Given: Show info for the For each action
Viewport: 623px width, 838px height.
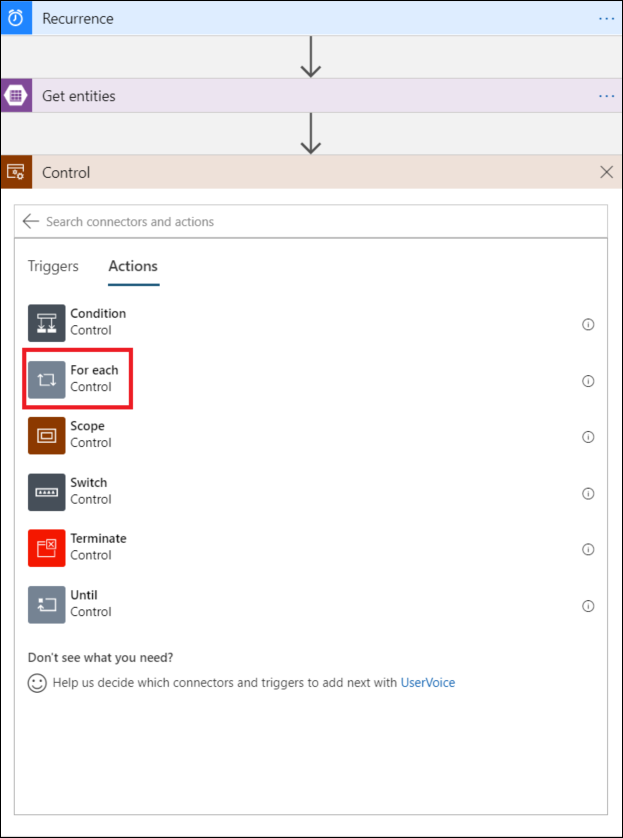Looking at the screenshot, I should point(588,381).
